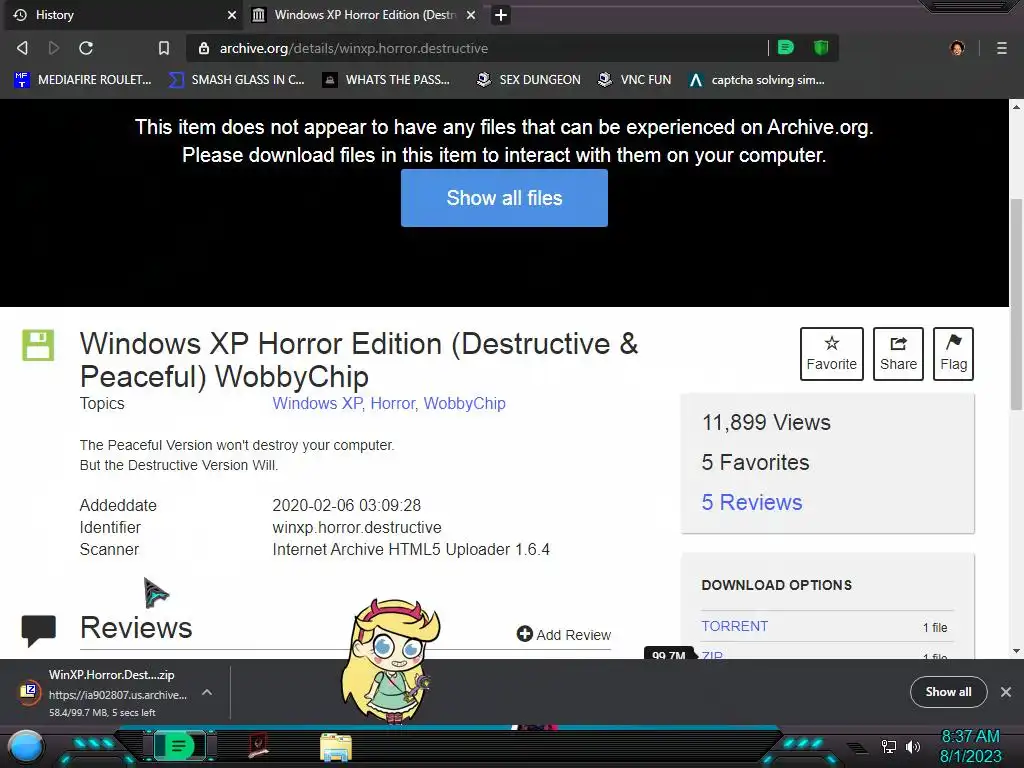The width and height of the screenshot is (1024, 768).
Task: Open the Horror topic link
Action: (392, 404)
